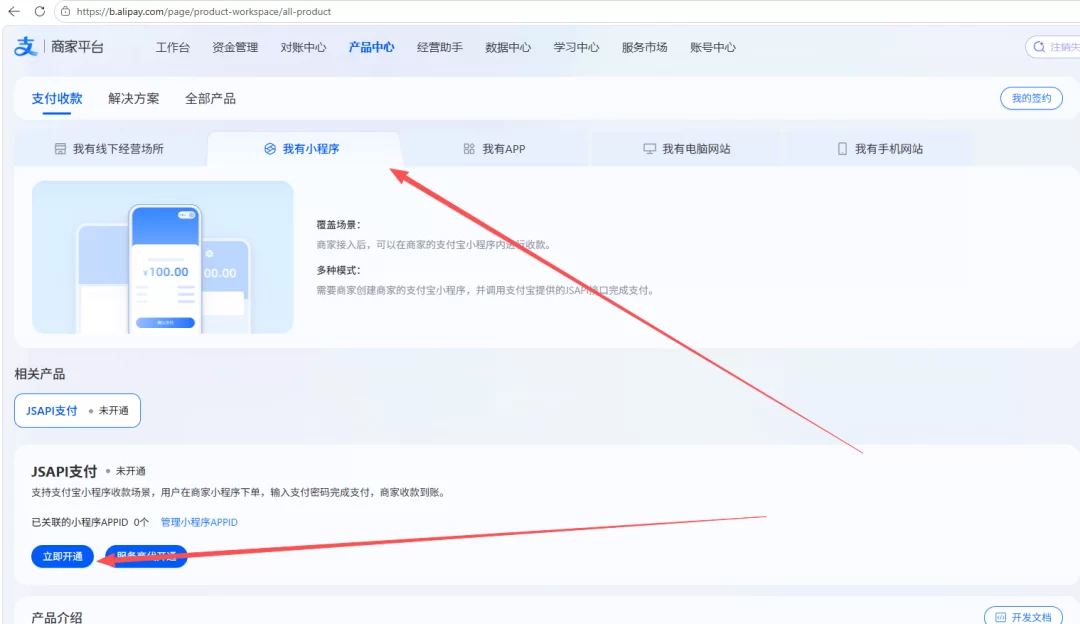Open 资金管理 menu
Viewport: 1080px width, 624px height.
(x=235, y=48)
